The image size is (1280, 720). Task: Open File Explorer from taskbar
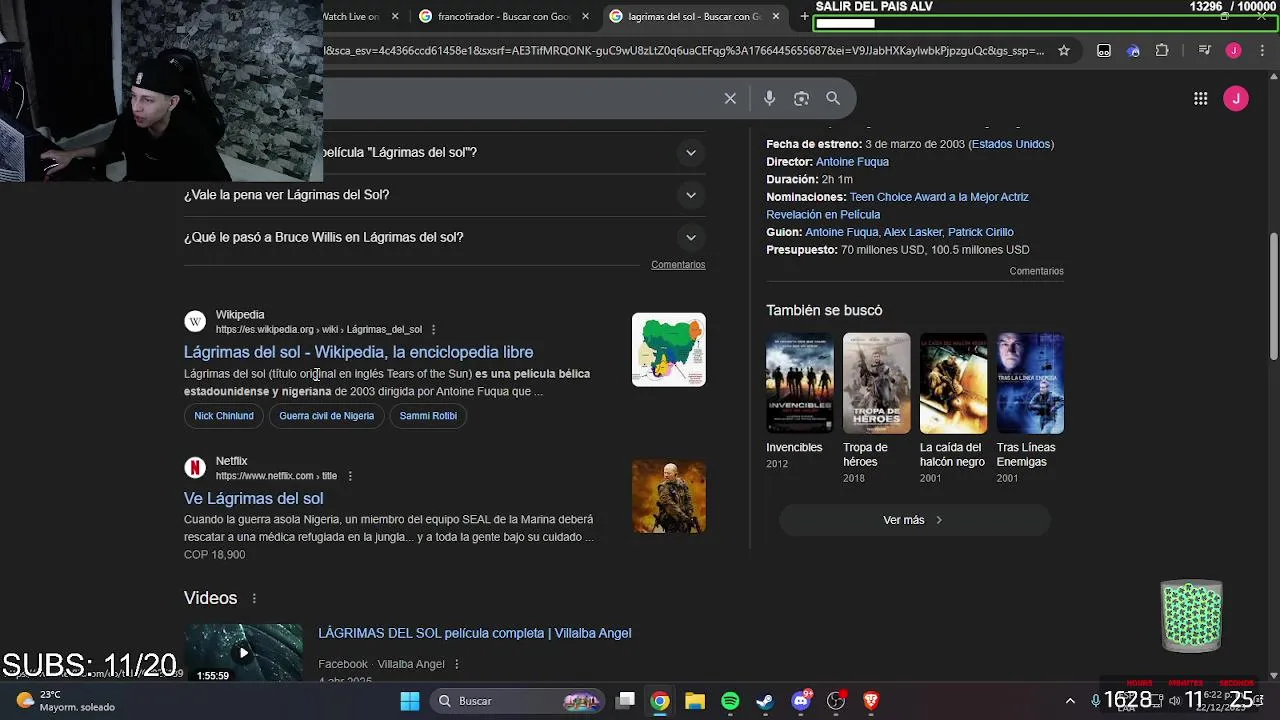coord(695,701)
